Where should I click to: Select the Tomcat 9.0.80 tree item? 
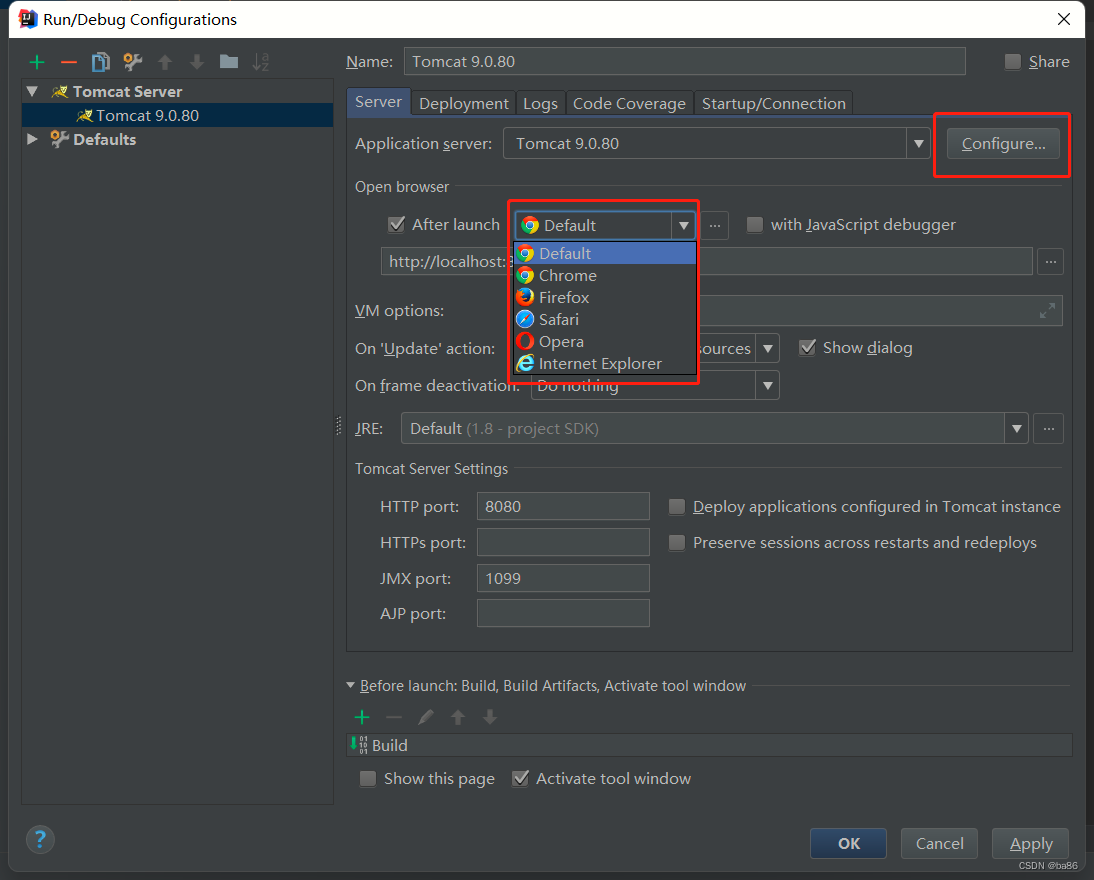tap(177, 115)
